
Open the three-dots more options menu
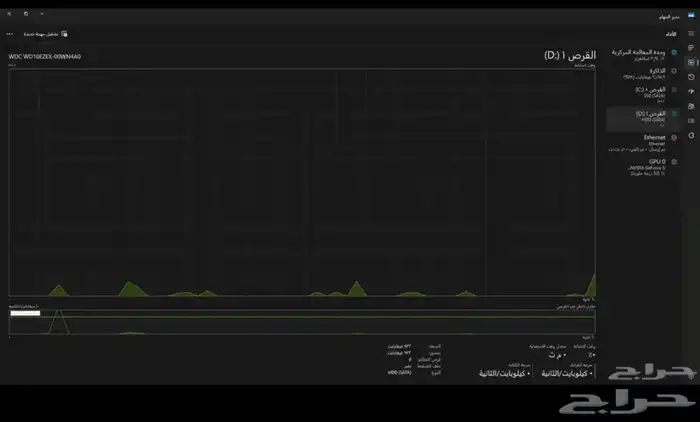[10, 33]
